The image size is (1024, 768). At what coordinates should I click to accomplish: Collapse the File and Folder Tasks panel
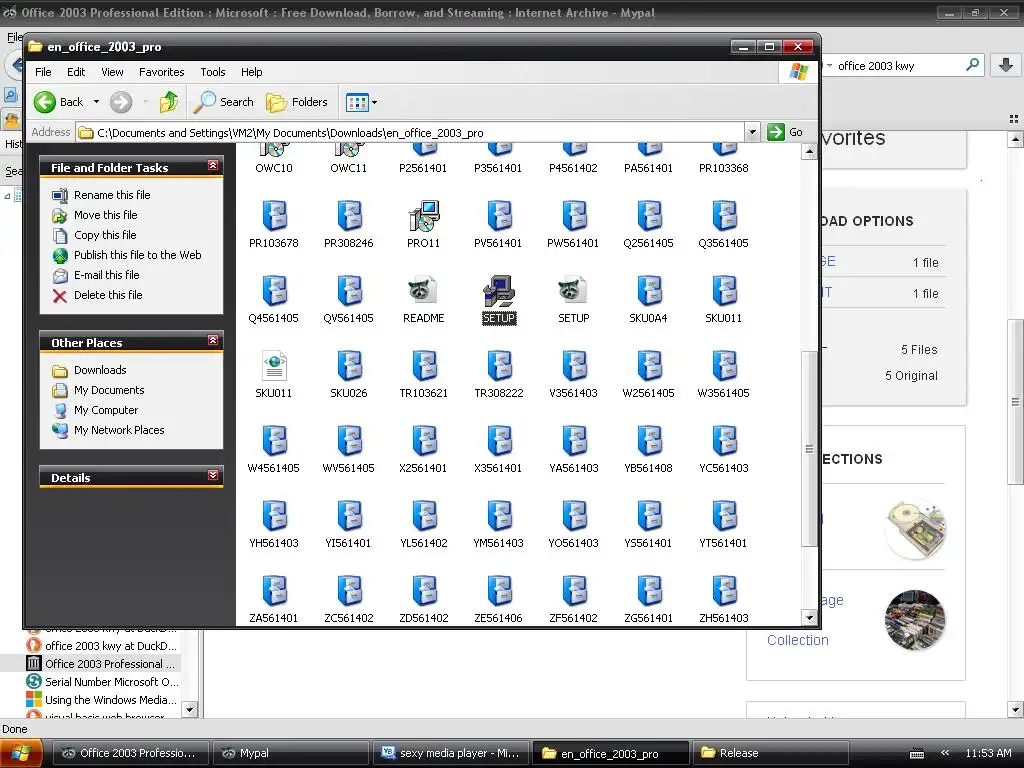click(213, 165)
